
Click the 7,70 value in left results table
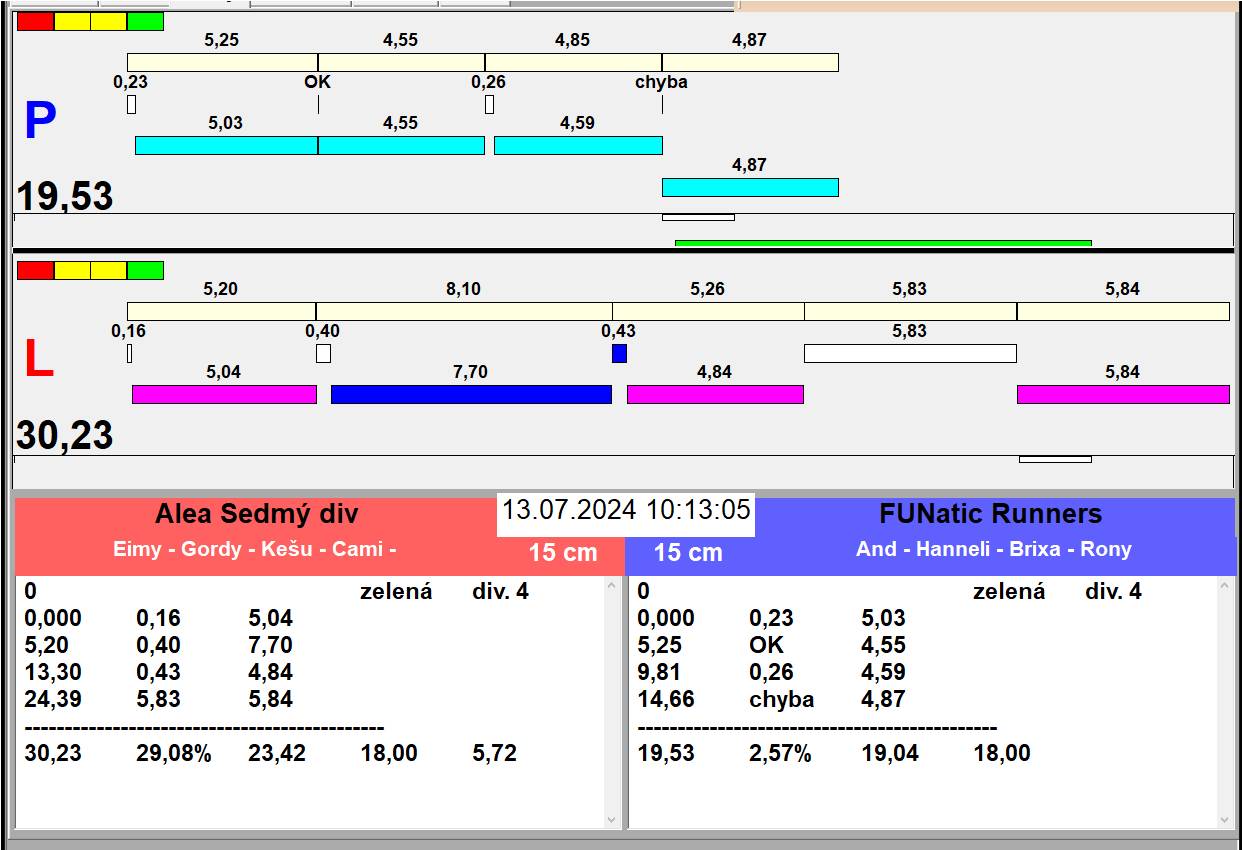pos(271,645)
